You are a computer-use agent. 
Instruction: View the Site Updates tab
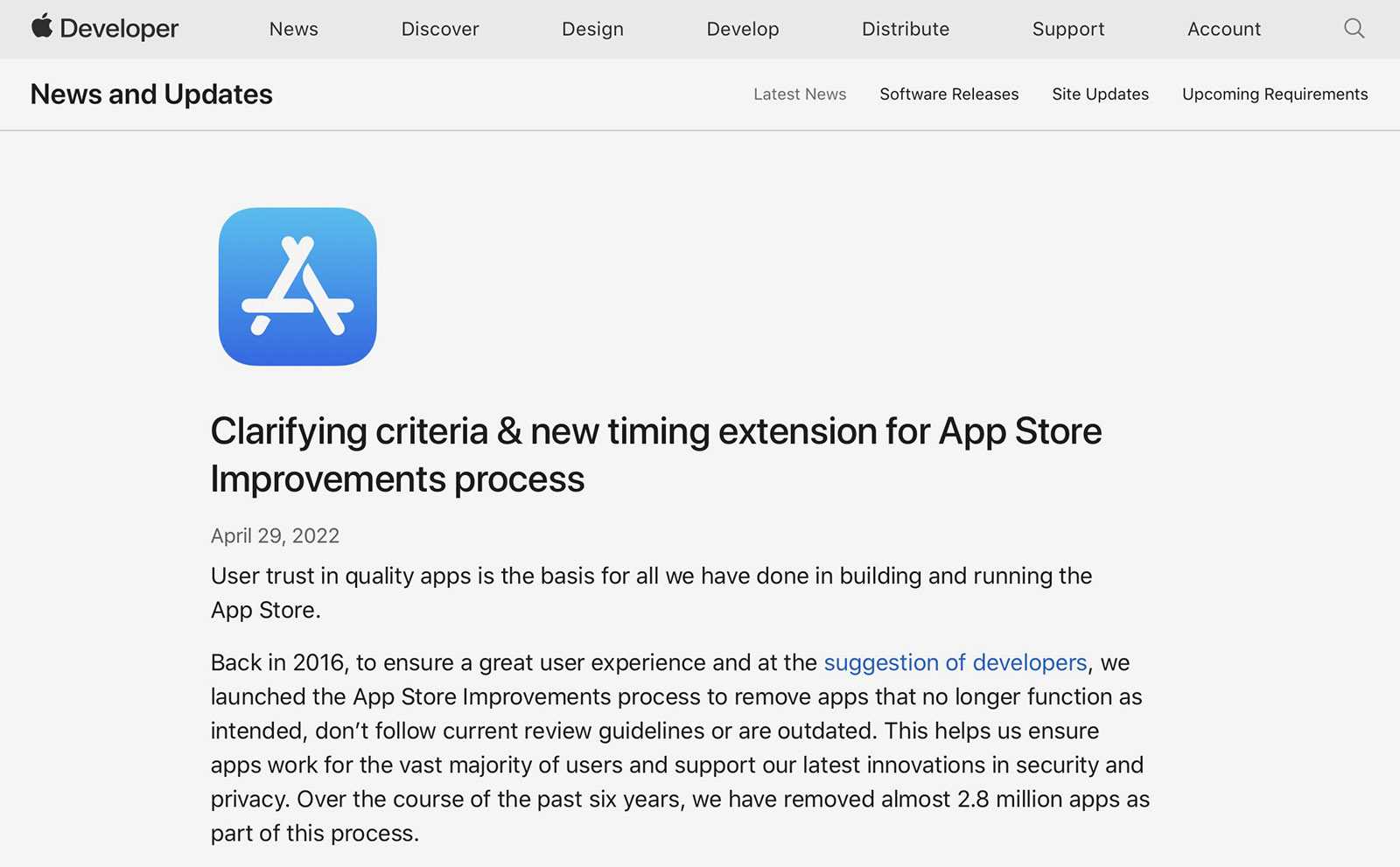(x=1100, y=94)
